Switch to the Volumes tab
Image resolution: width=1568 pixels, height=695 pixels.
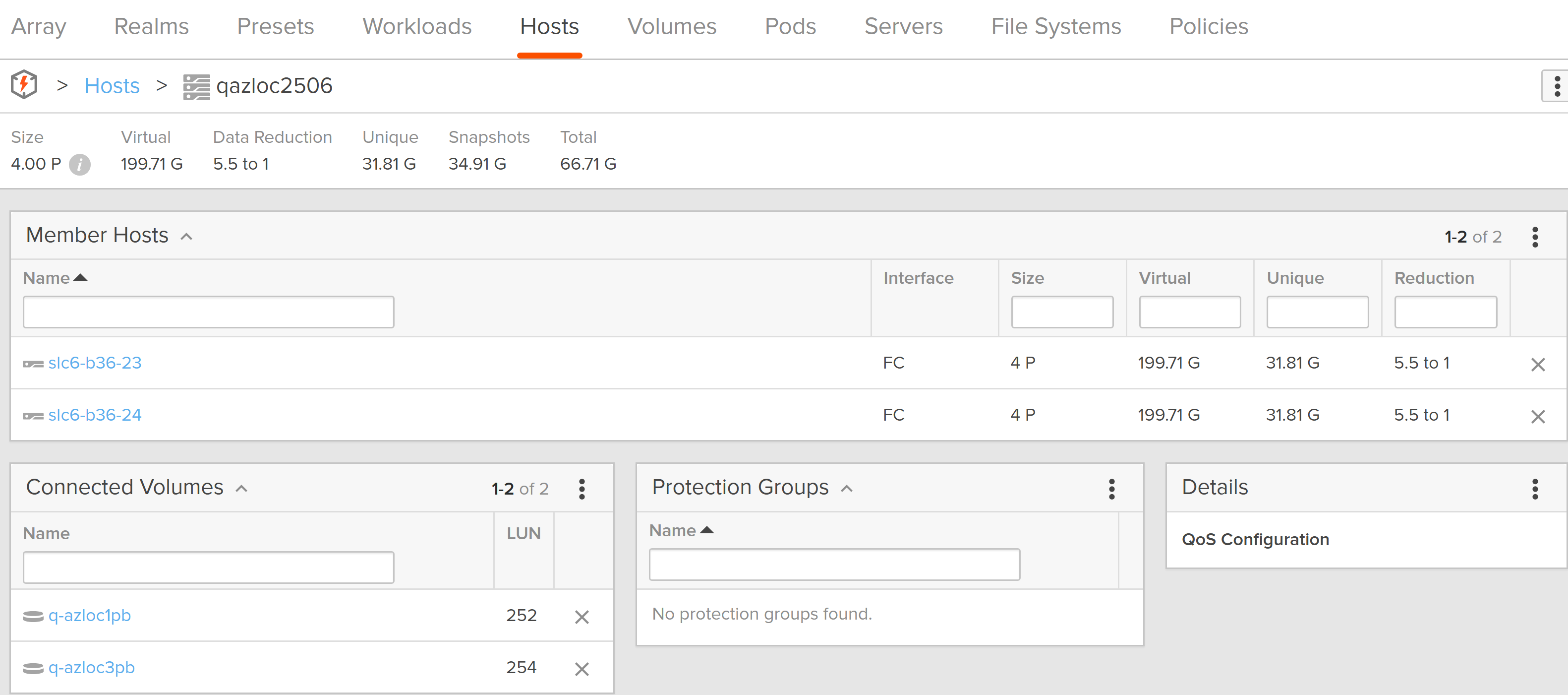[x=671, y=26]
